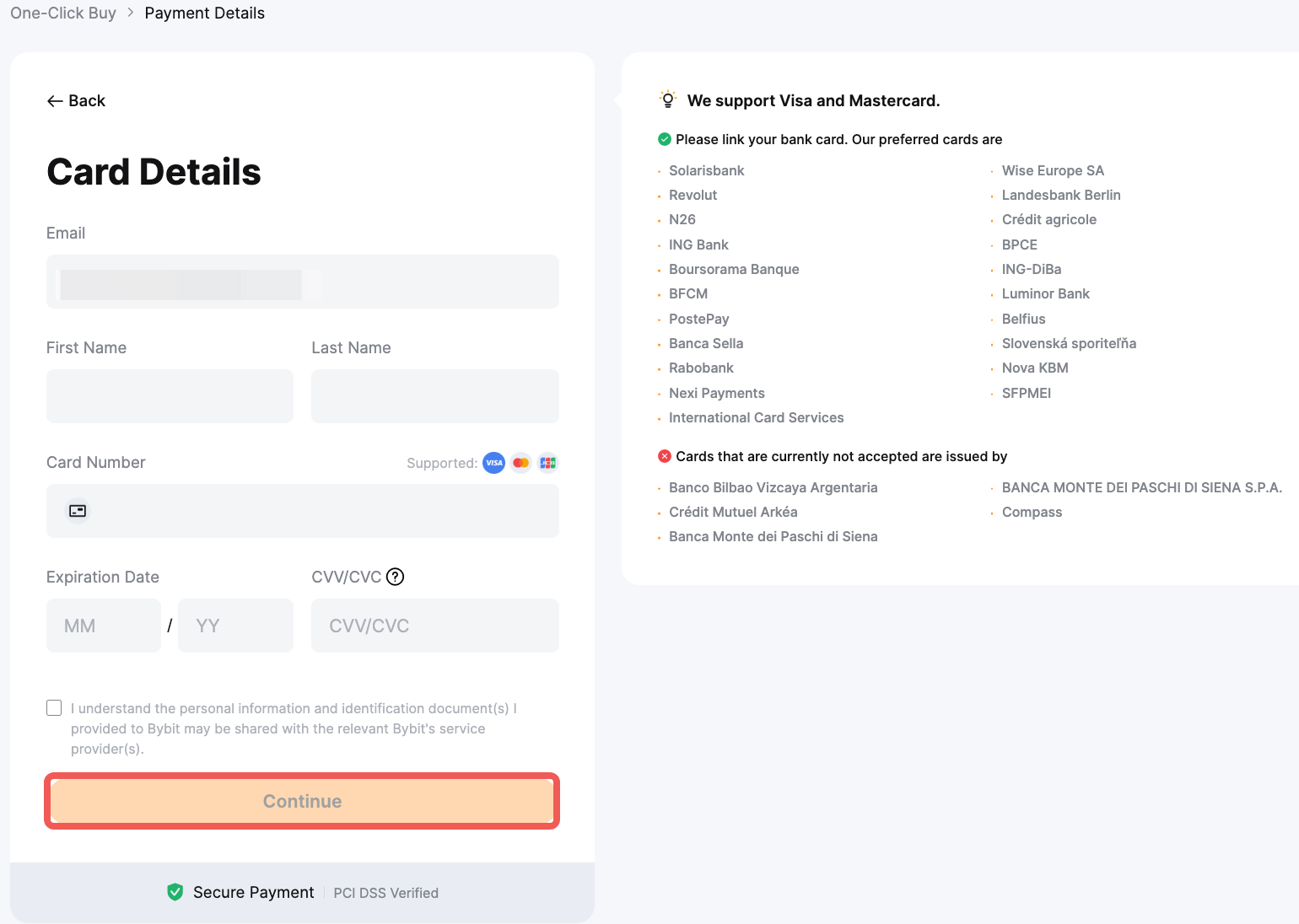Click 'ING-DiBa' in the preferred cards list
1299x924 pixels.
[x=1032, y=269]
